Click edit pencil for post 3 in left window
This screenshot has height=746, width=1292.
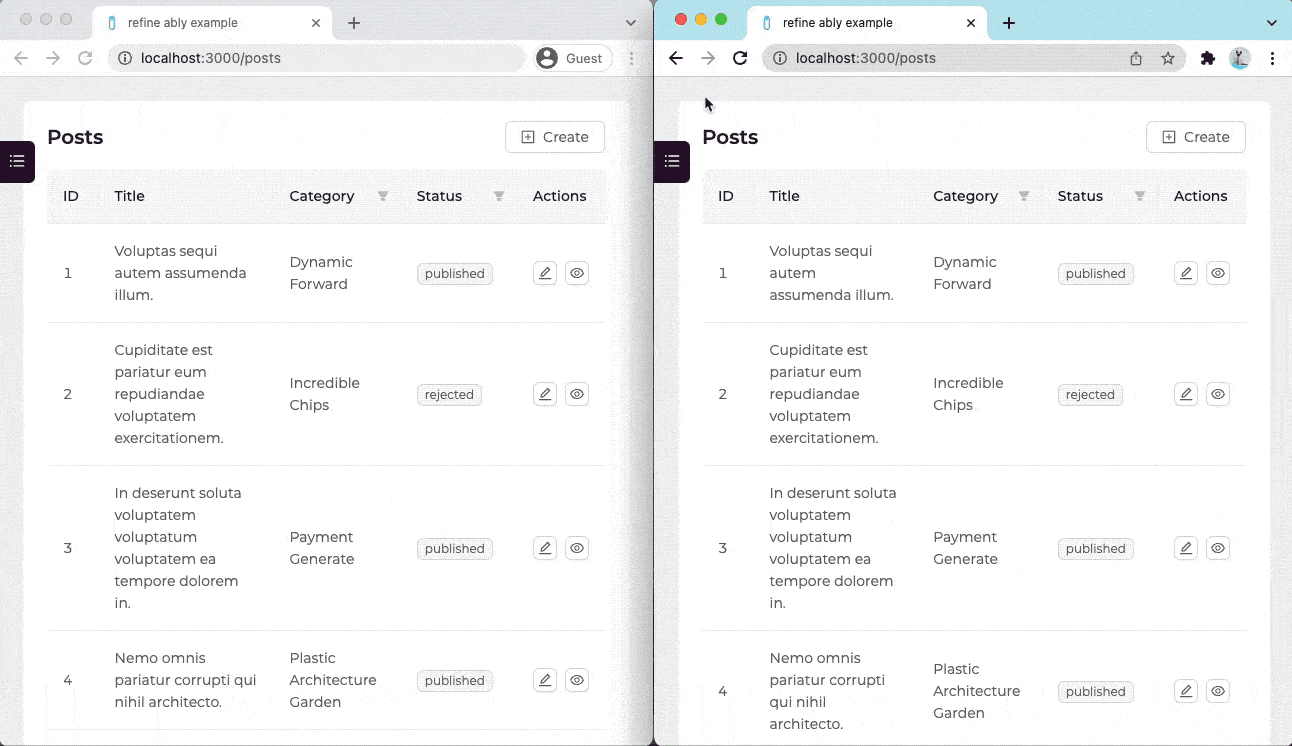(x=545, y=548)
